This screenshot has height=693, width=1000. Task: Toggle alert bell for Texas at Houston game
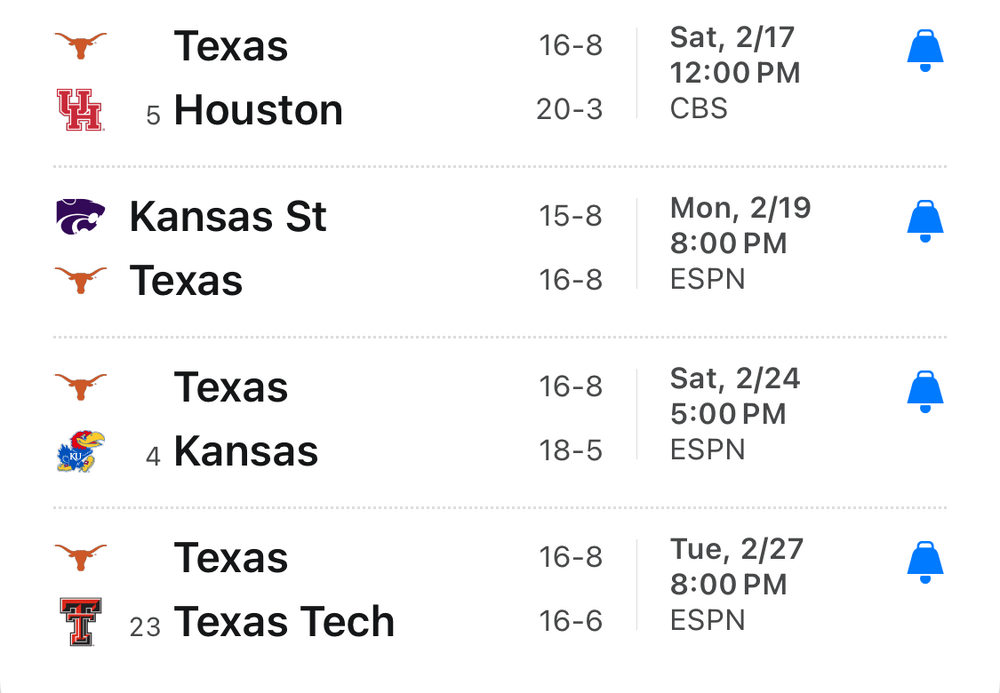click(925, 51)
